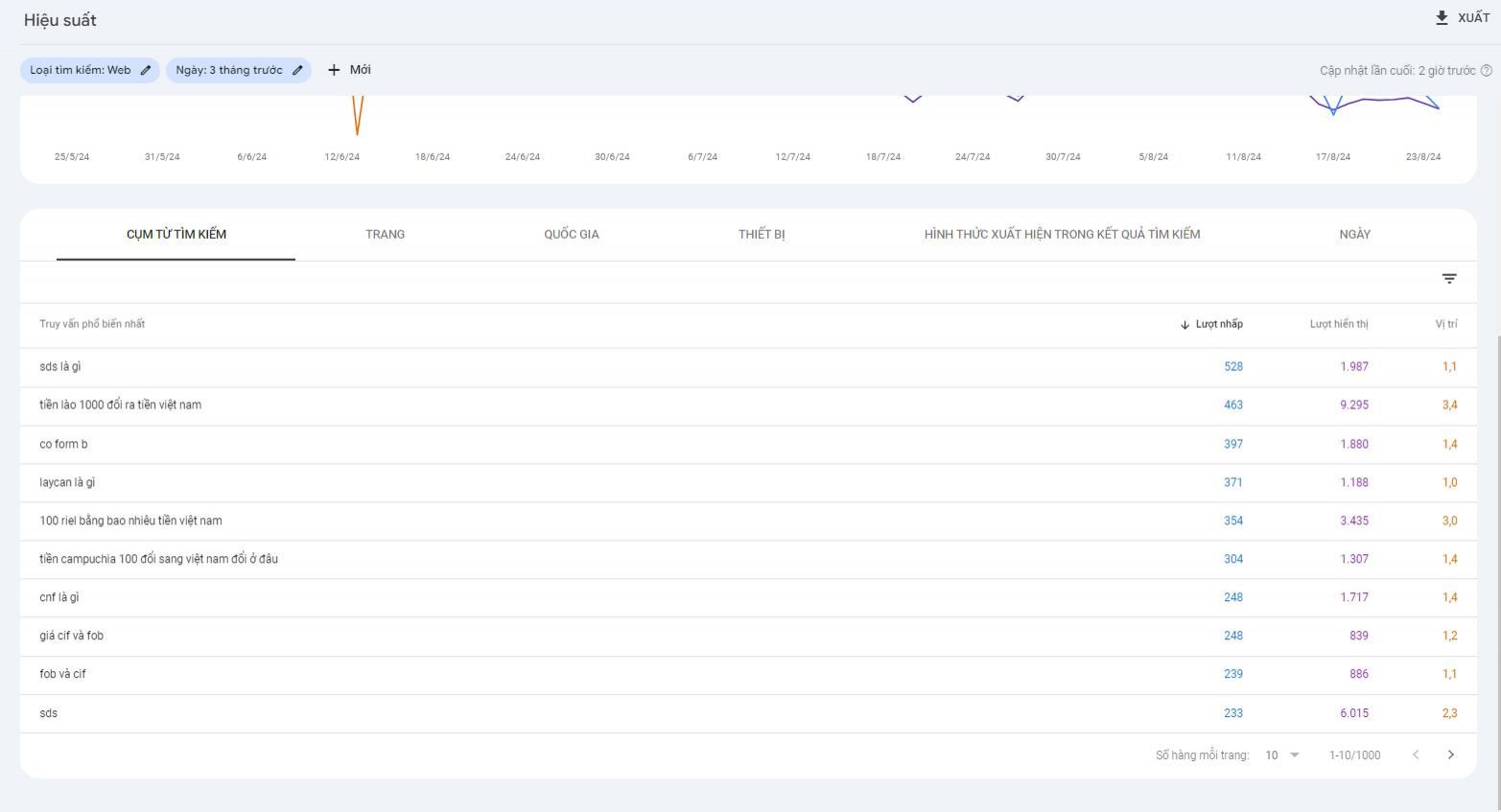This screenshot has width=1501, height=812.
Task: Sort by Vị trí column header
Action: pos(1446,324)
